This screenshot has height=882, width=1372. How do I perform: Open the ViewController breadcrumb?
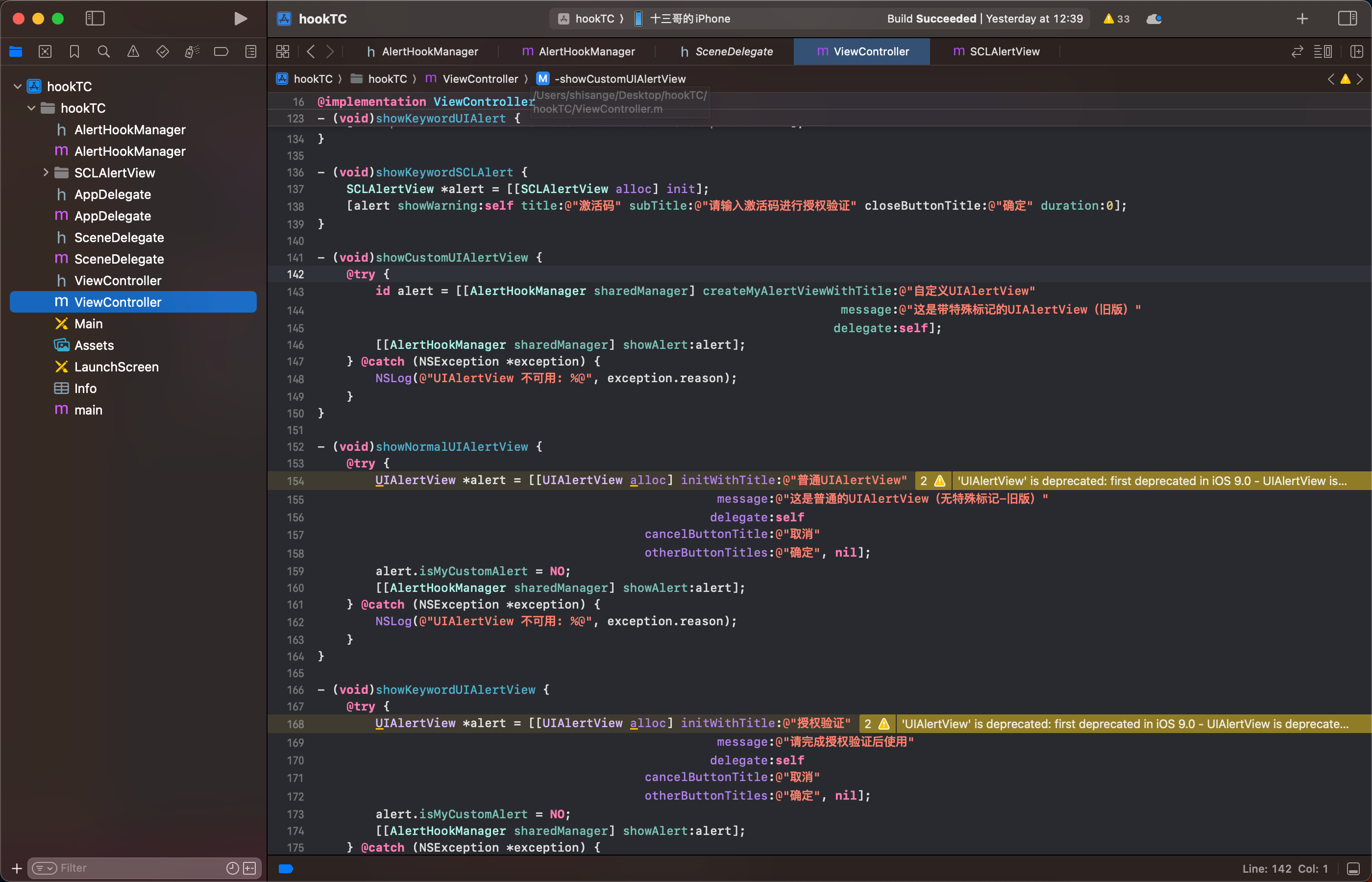coord(471,78)
